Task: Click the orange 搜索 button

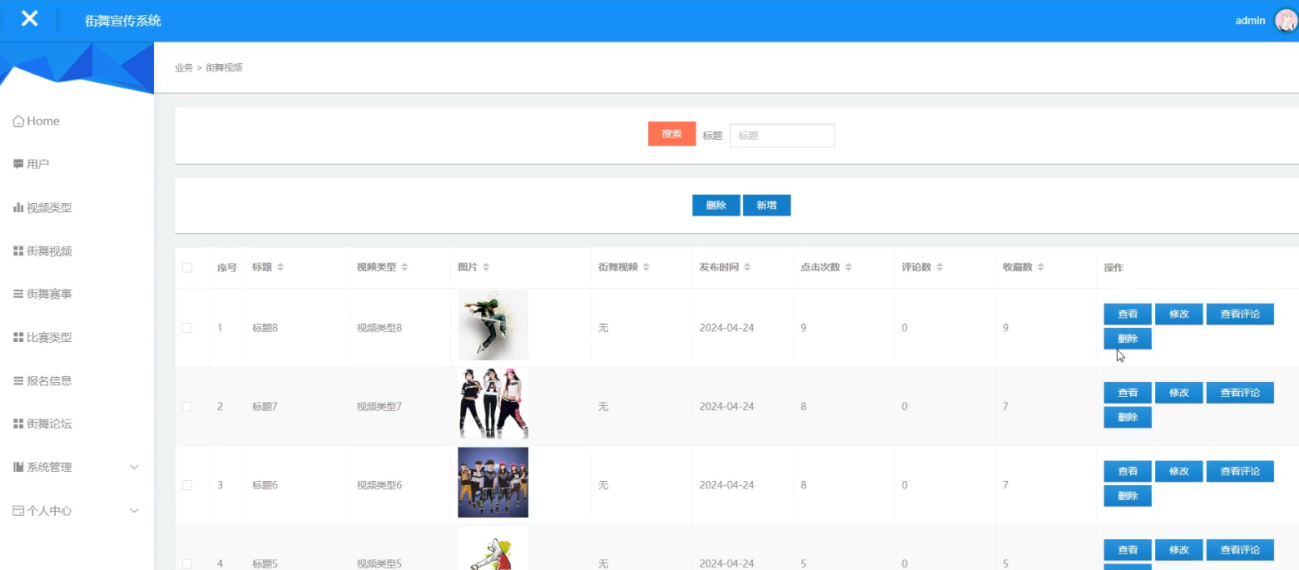Action: coord(672,134)
